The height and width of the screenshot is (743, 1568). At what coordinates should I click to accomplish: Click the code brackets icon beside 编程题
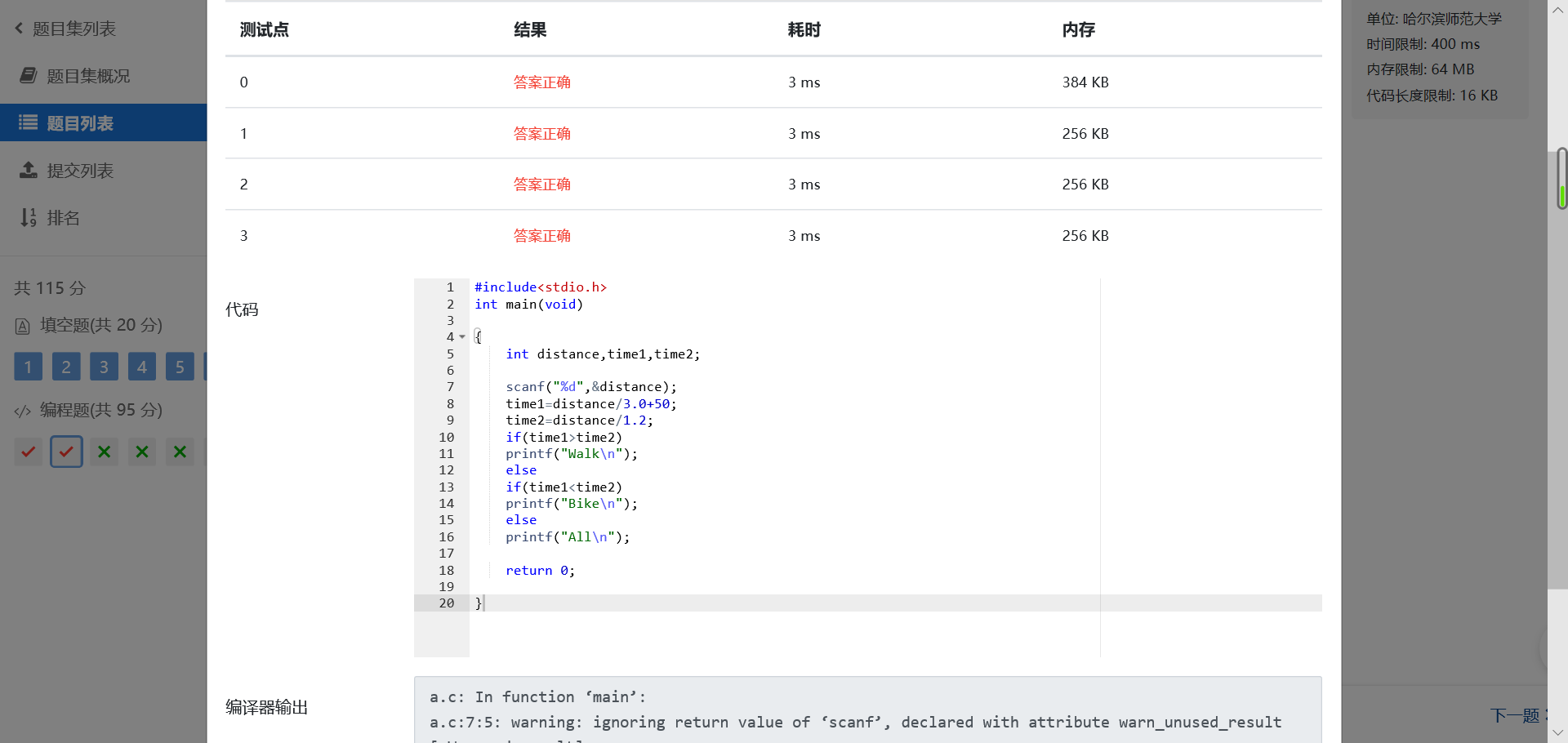pyautogui.click(x=23, y=411)
